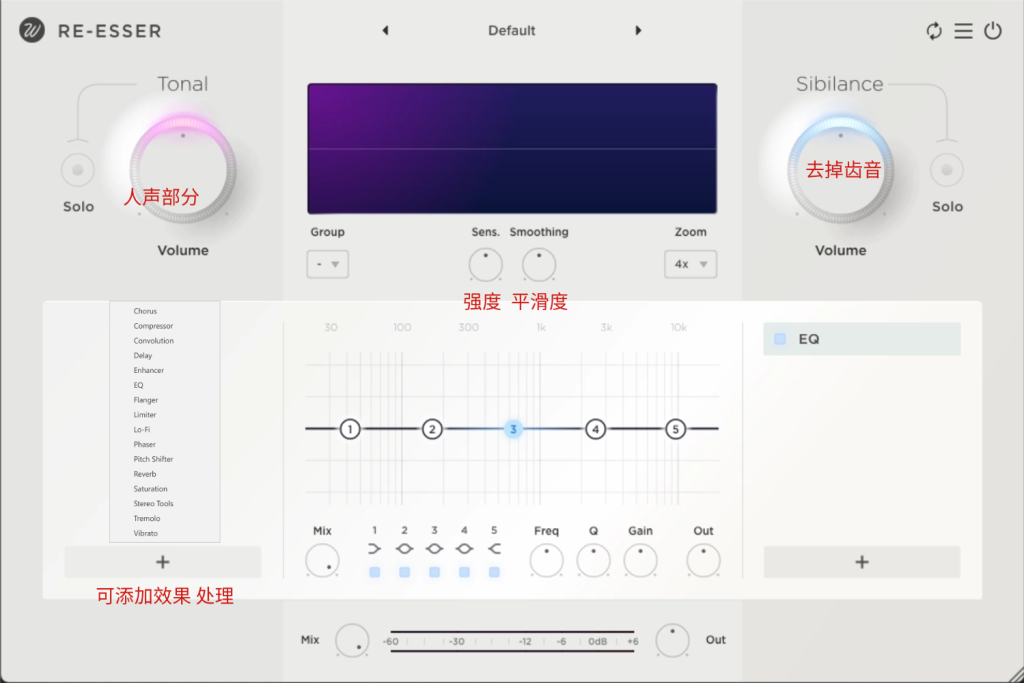The width and height of the screenshot is (1024, 683).
Task: Toggle band 3 enable square
Action: click(434, 572)
